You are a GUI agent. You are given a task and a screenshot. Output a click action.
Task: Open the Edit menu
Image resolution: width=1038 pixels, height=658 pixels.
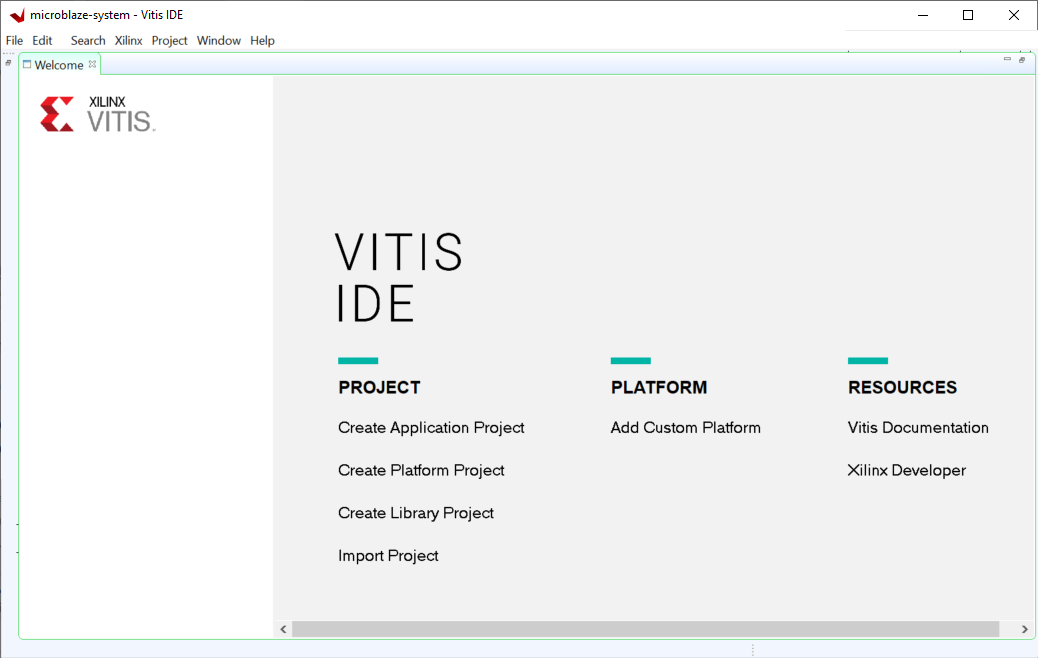pos(42,40)
